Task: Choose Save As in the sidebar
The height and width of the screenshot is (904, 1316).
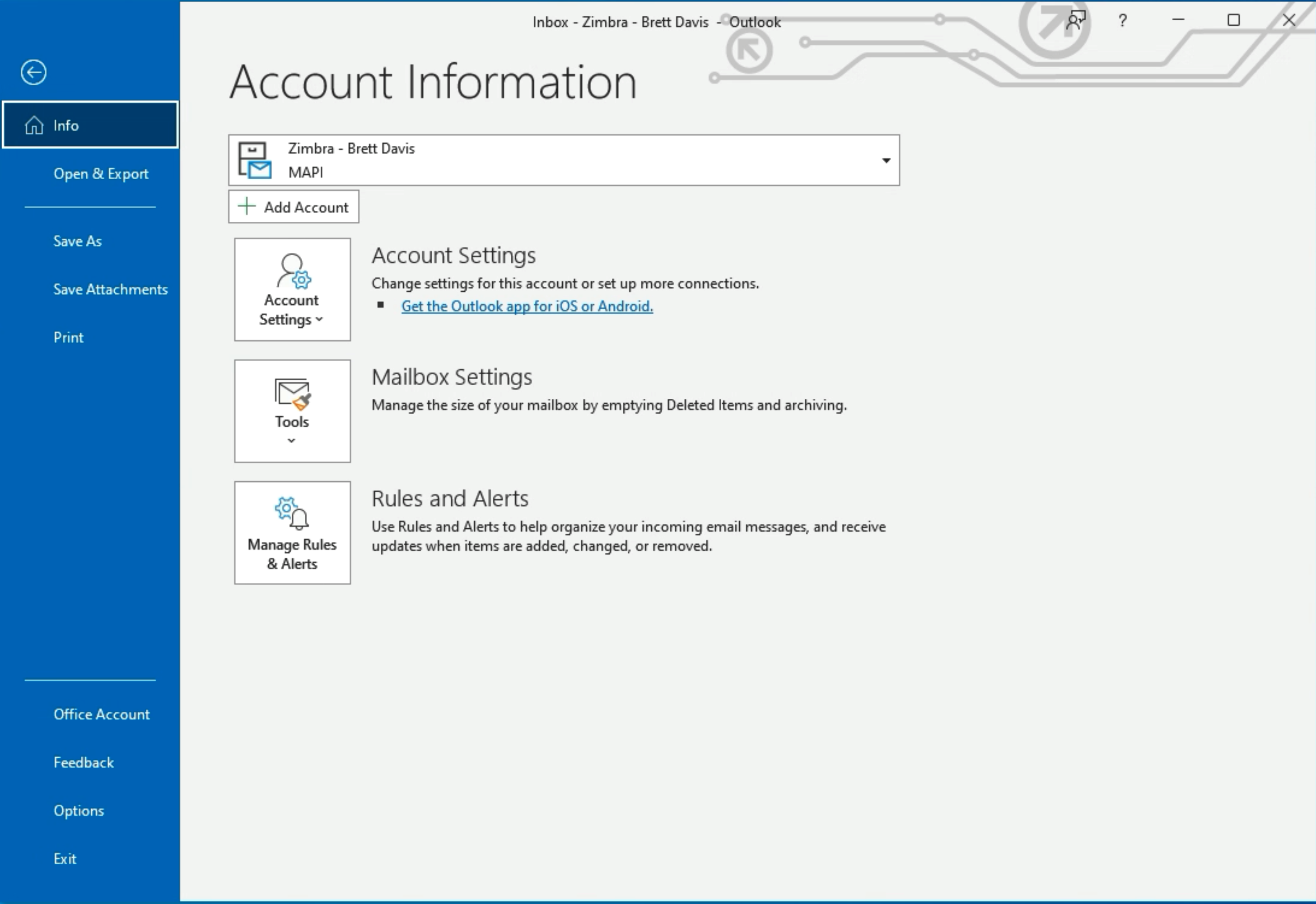Action: (x=90, y=241)
